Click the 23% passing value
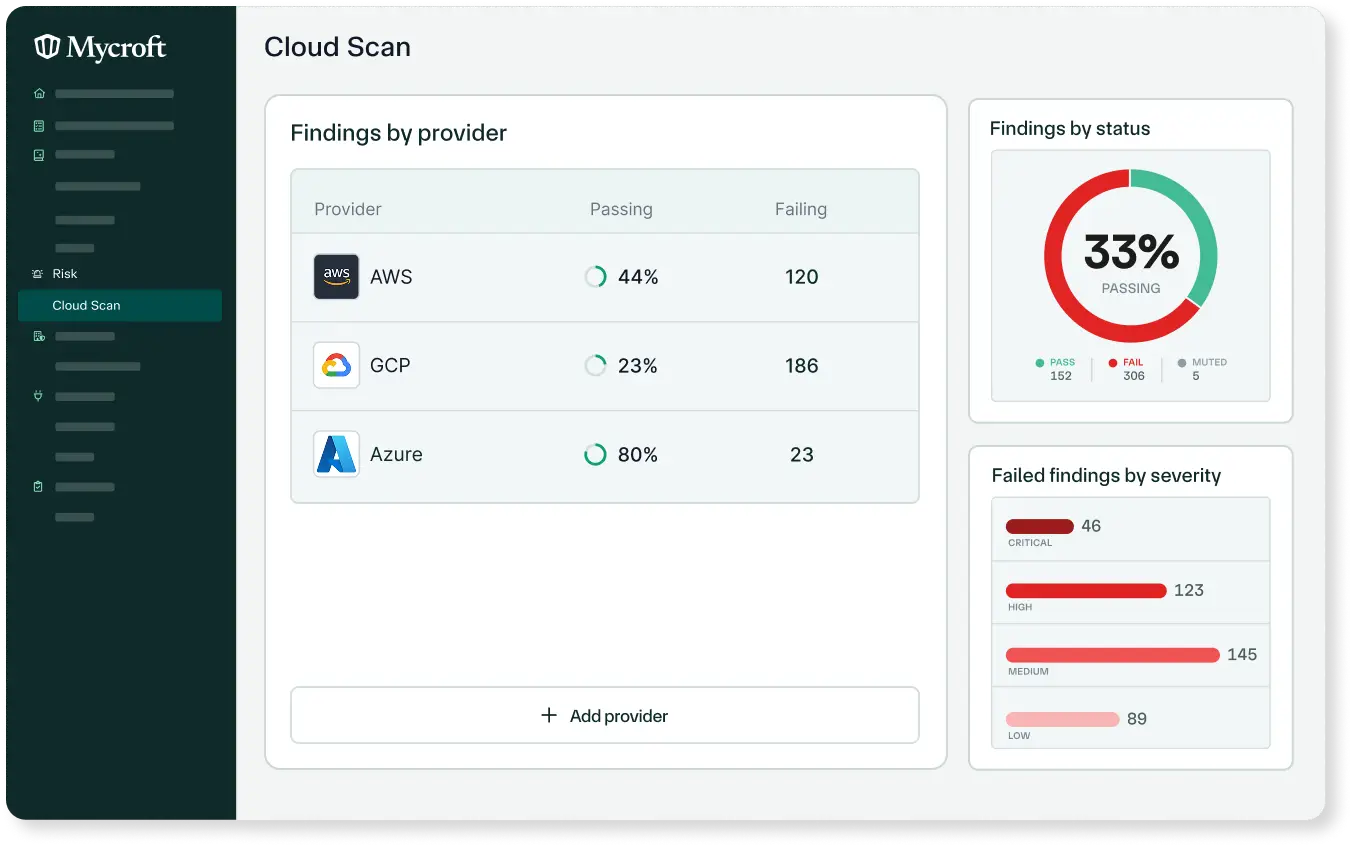The image size is (1352, 847). click(638, 366)
